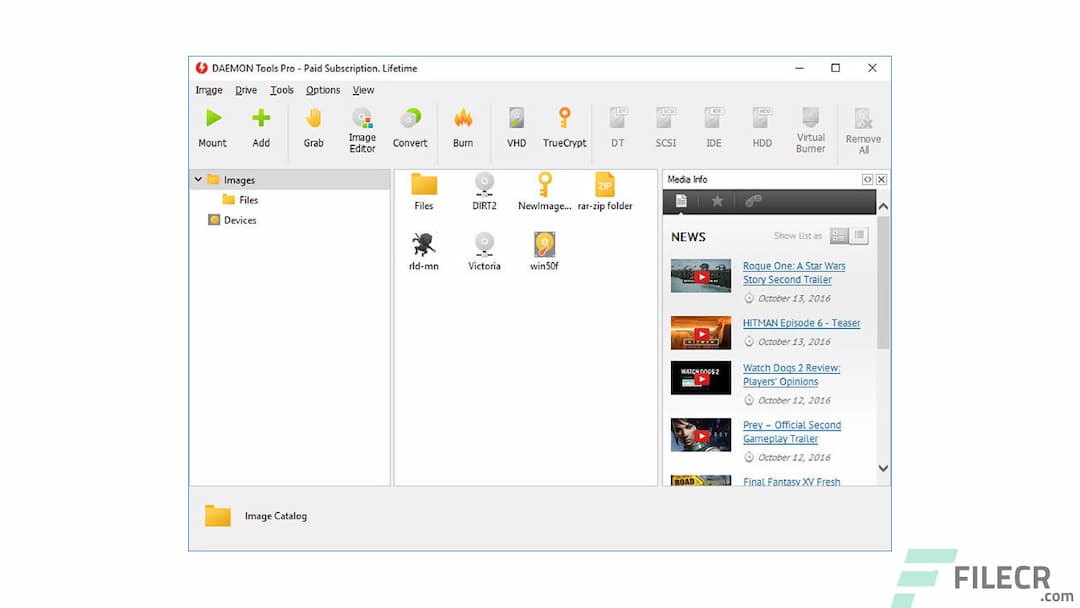Open the Image Editor tool

(362, 119)
